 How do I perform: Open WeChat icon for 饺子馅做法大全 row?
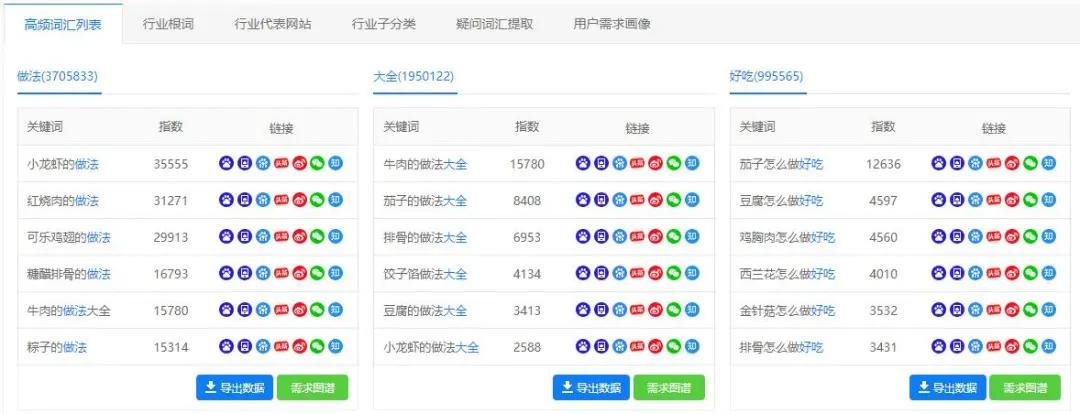674,273
